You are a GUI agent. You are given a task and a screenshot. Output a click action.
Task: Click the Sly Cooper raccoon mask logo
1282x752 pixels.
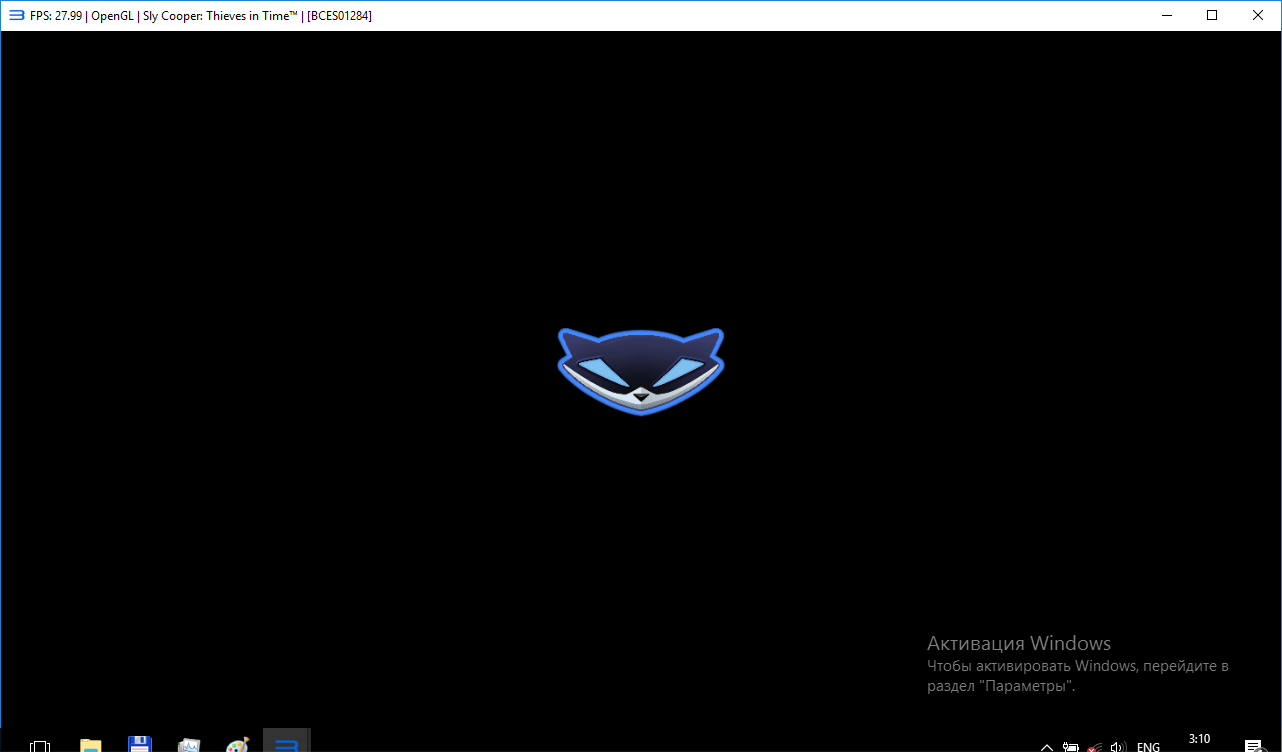pos(640,370)
